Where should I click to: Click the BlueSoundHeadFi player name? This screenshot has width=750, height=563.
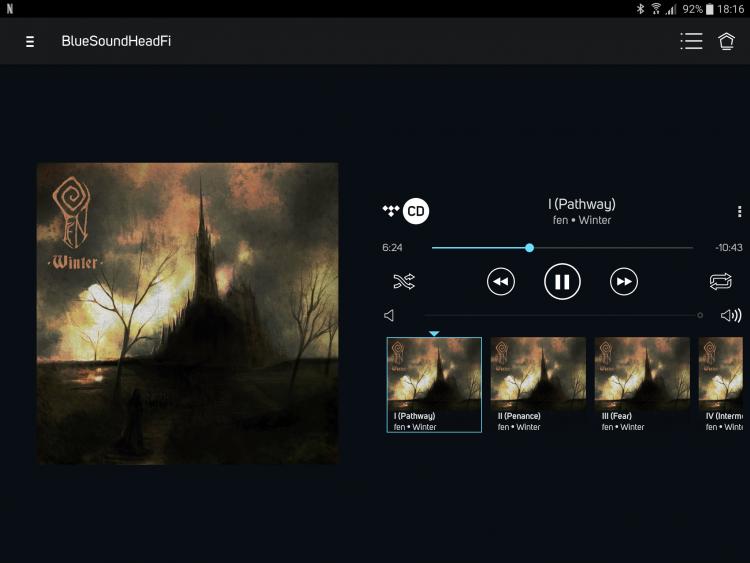pyautogui.click(x=116, y=41)
